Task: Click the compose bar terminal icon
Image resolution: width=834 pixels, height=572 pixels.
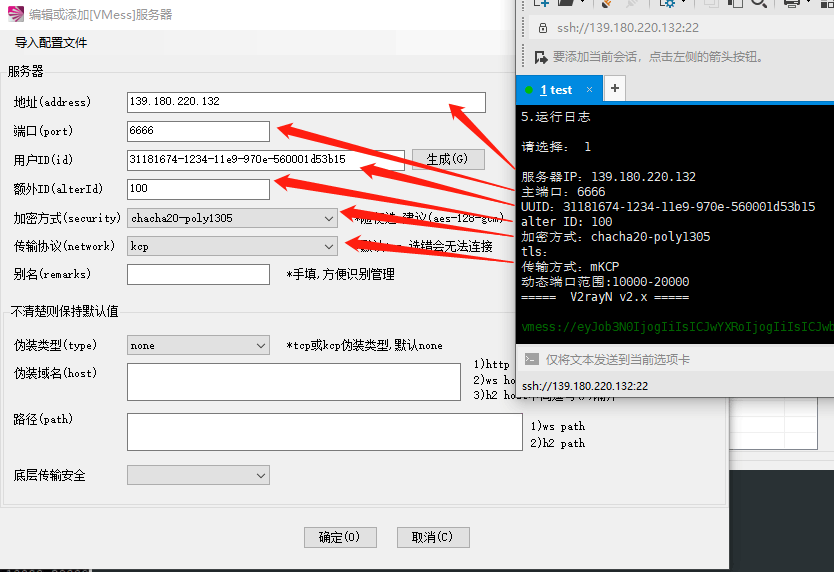Action: (532, 359)
